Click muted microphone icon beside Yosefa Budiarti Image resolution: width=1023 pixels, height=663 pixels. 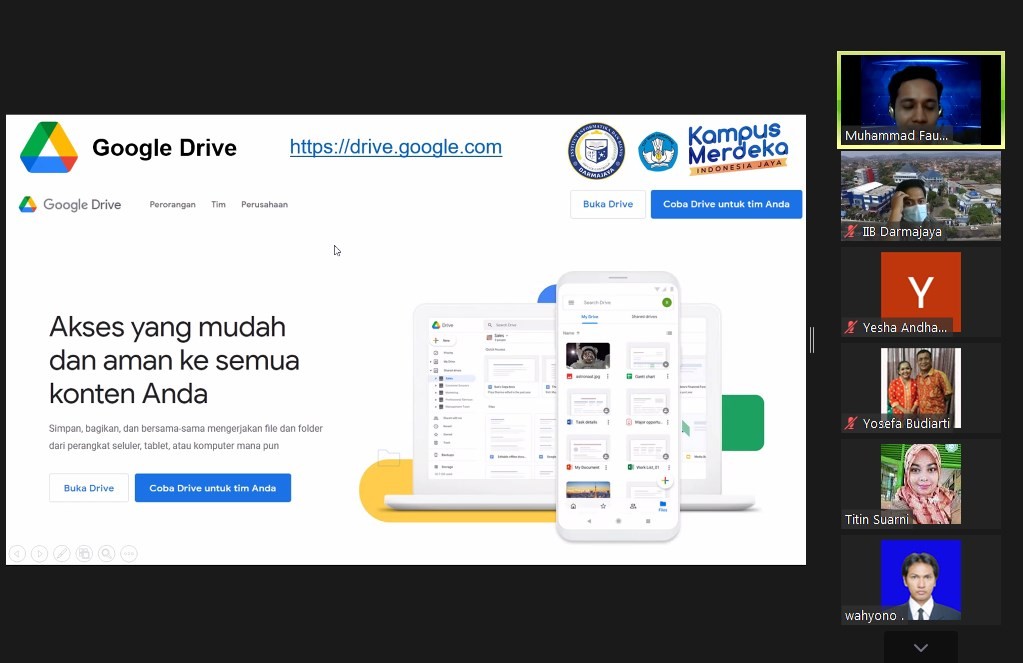[851, 423]
